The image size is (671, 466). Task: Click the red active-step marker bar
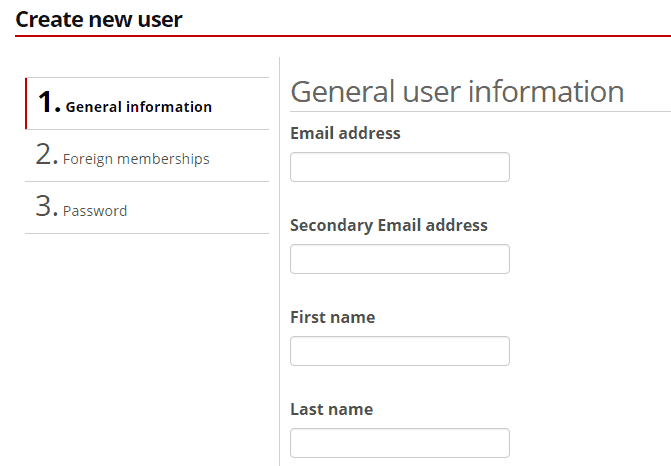(x=26, y=104)
